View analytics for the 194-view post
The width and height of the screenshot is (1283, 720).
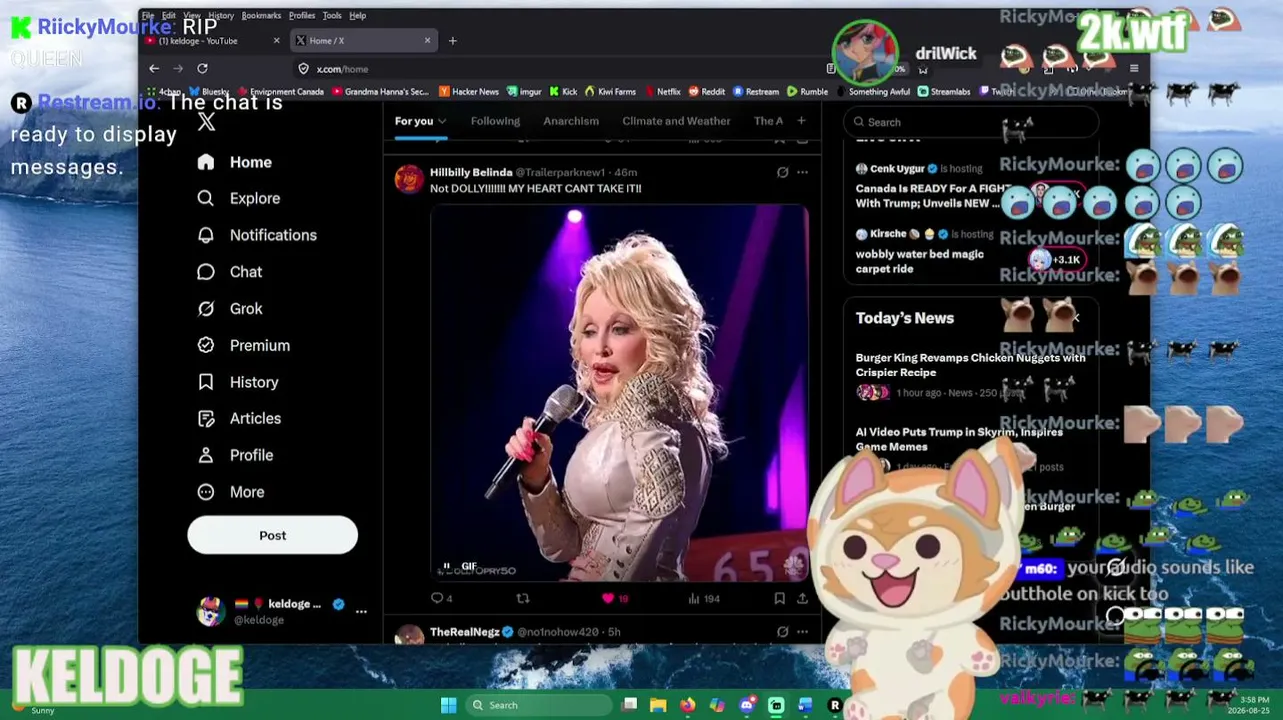pos(703,598)
